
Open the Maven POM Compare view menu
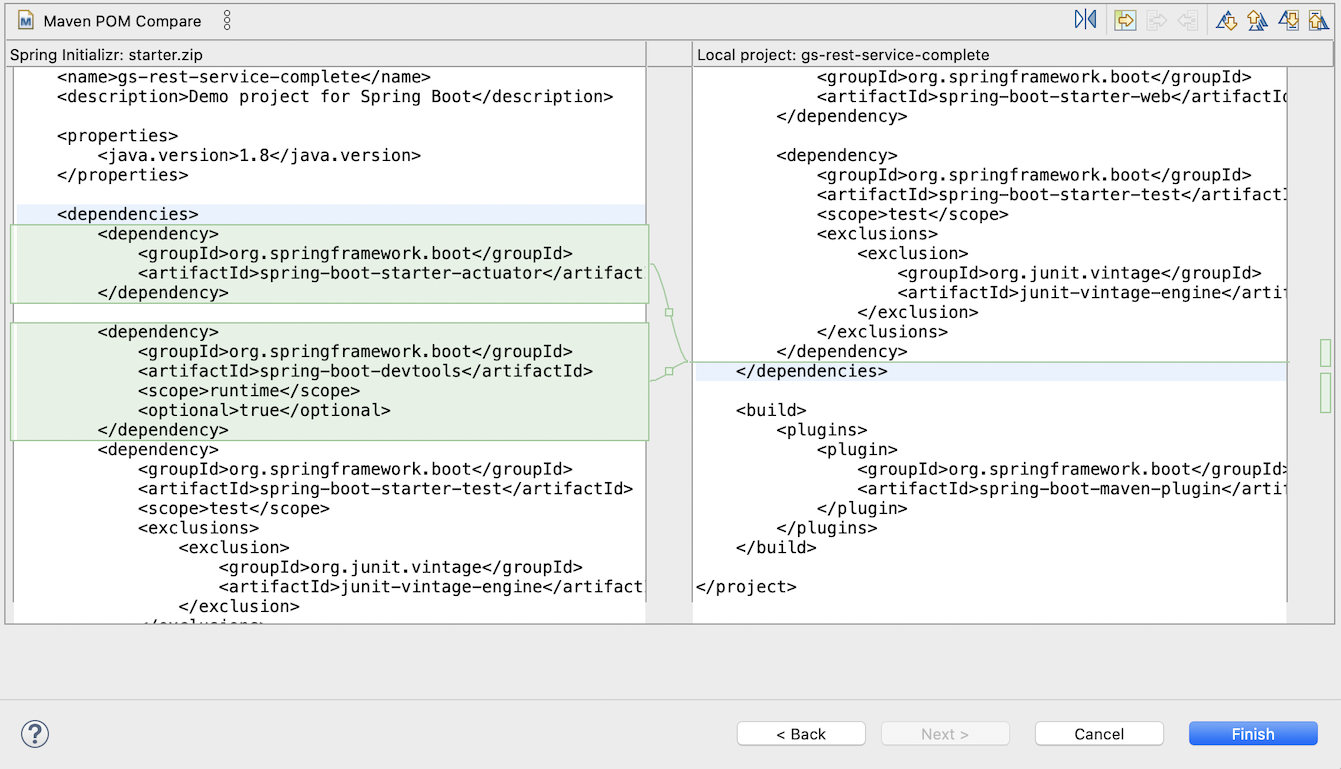tap(227, 20)
